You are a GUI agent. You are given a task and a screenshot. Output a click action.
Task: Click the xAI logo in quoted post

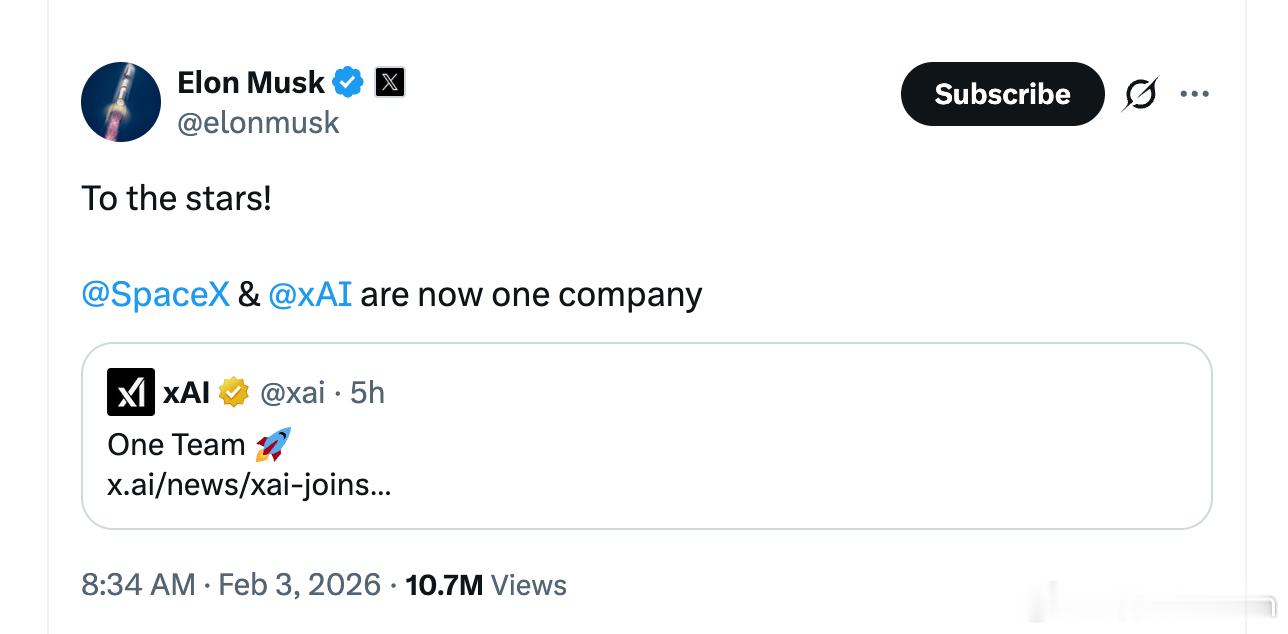point(130,392)
